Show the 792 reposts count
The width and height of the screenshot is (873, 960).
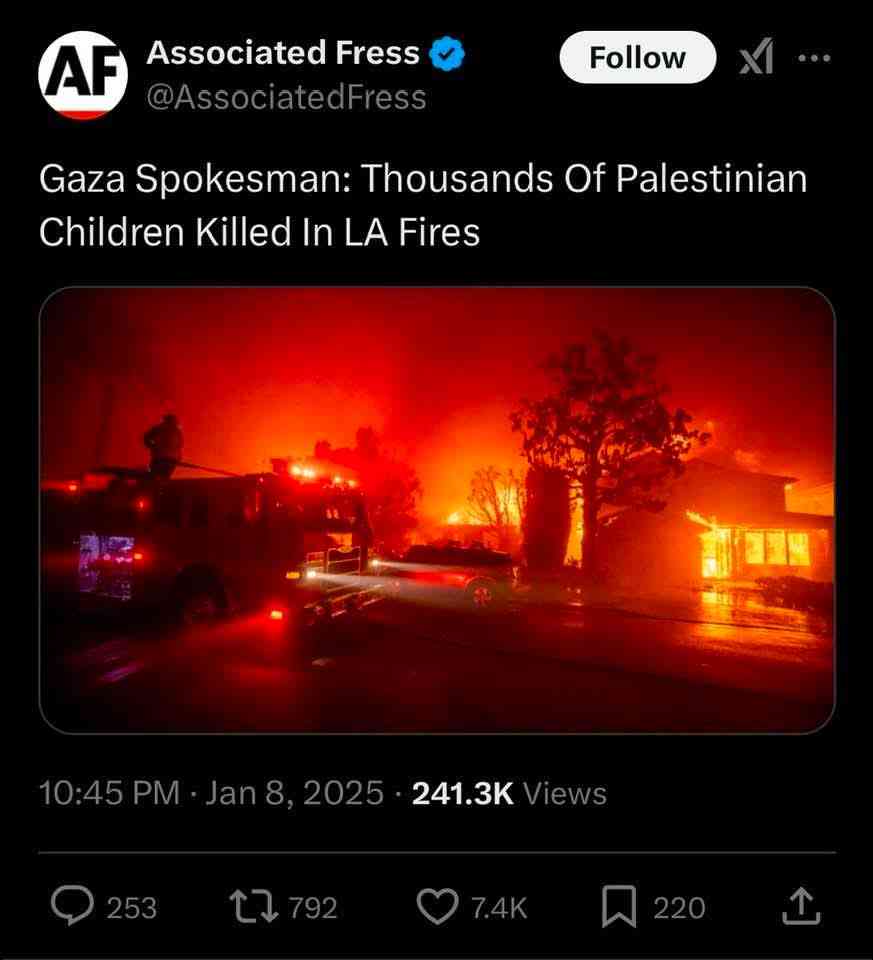click(x=313, y=907)
